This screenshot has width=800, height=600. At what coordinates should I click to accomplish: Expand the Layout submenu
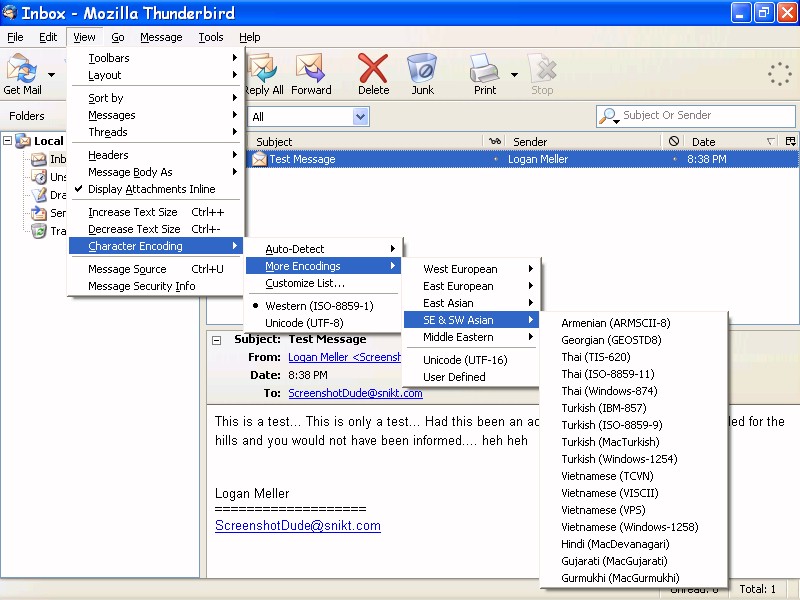click(x=156, y=75)
